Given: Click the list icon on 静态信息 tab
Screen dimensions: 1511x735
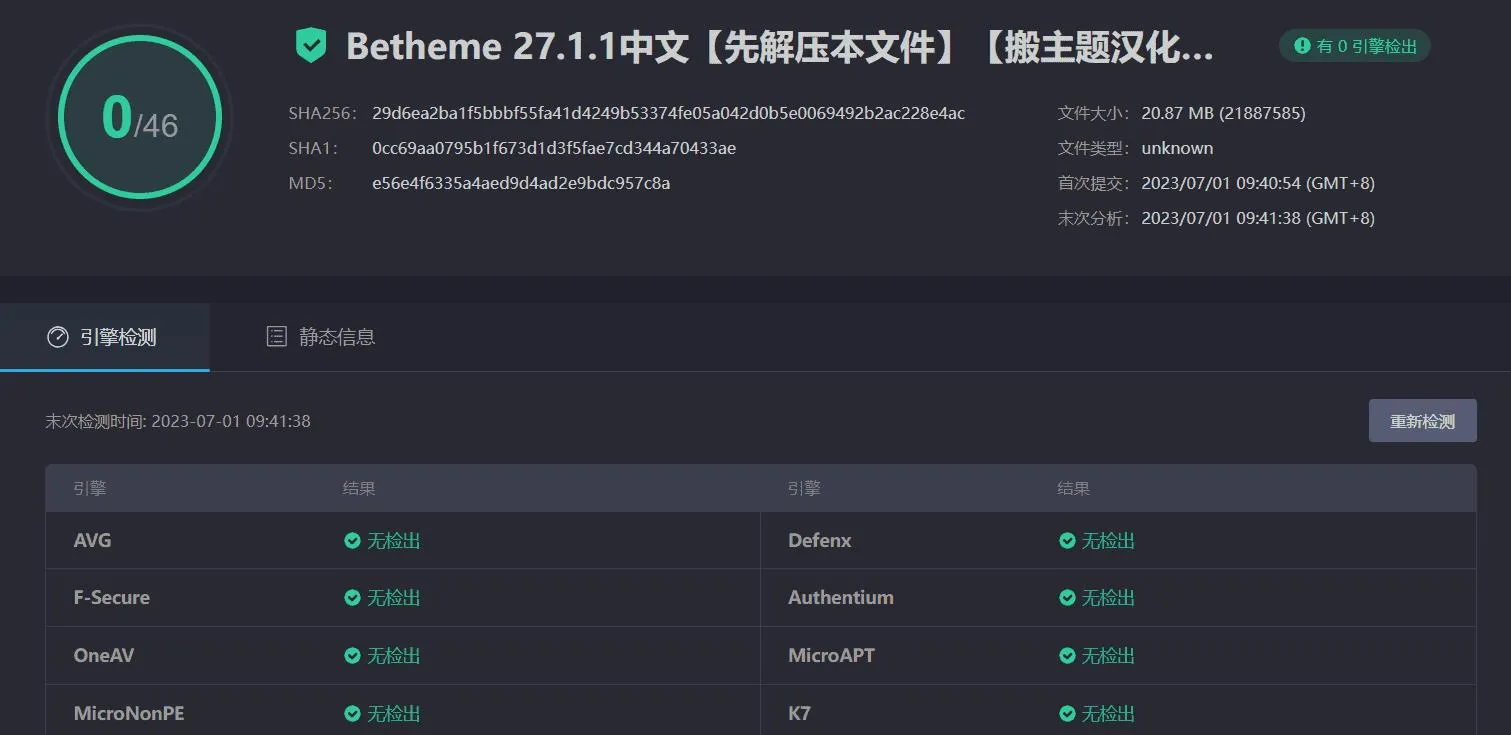Looking at the screenshot, I should (276, 337).
